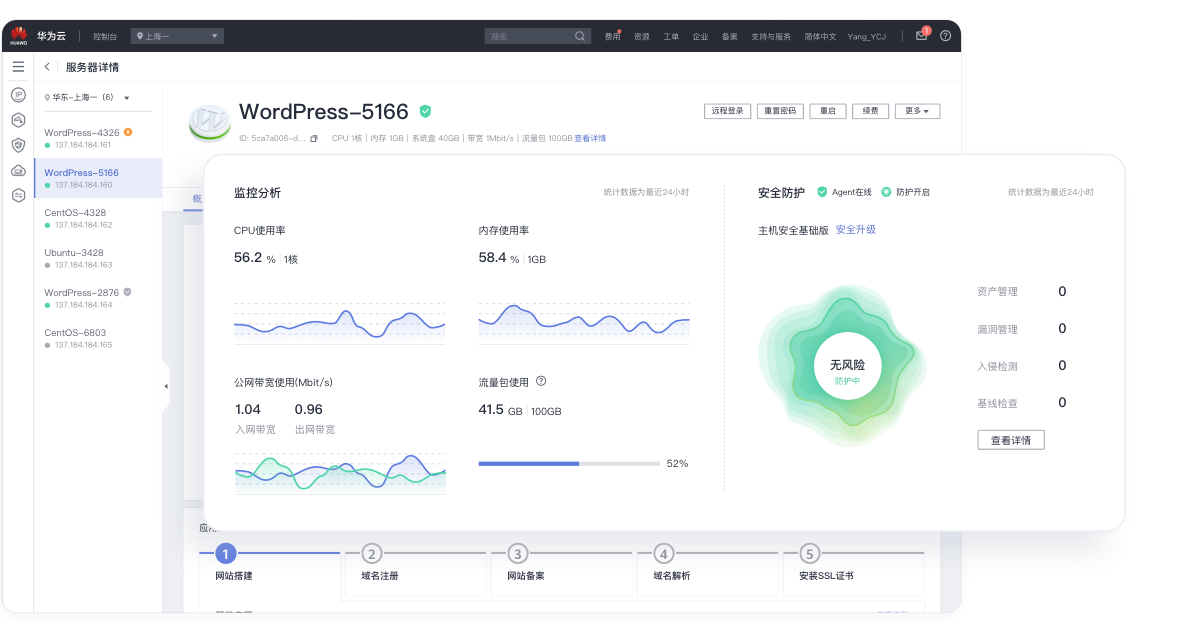Click the 漏洞管理 count row

pos(1022,329)
